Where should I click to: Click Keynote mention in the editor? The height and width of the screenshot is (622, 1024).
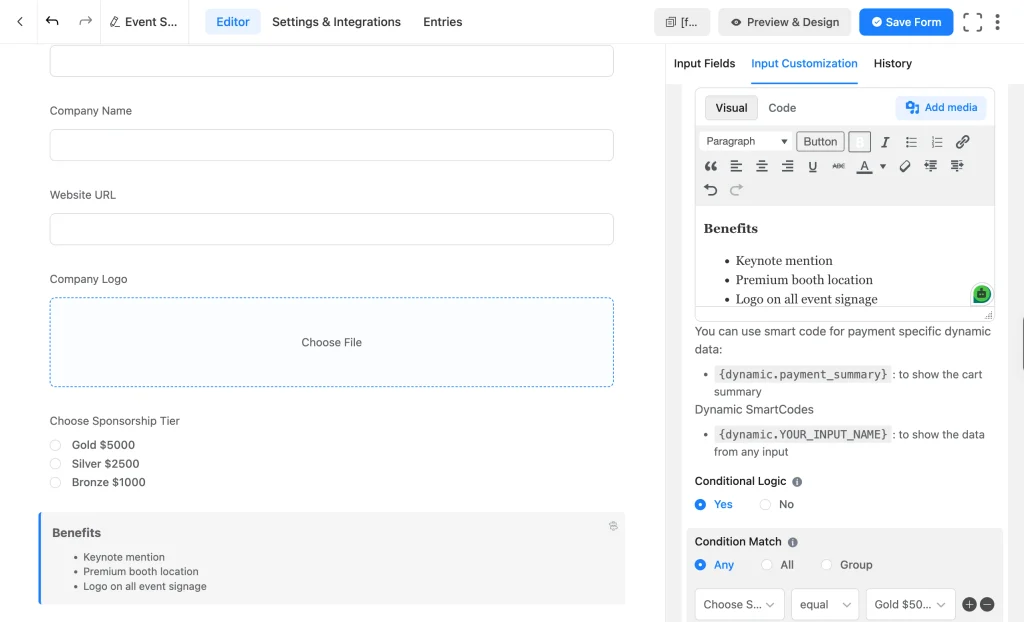click(x=784, y=261)
